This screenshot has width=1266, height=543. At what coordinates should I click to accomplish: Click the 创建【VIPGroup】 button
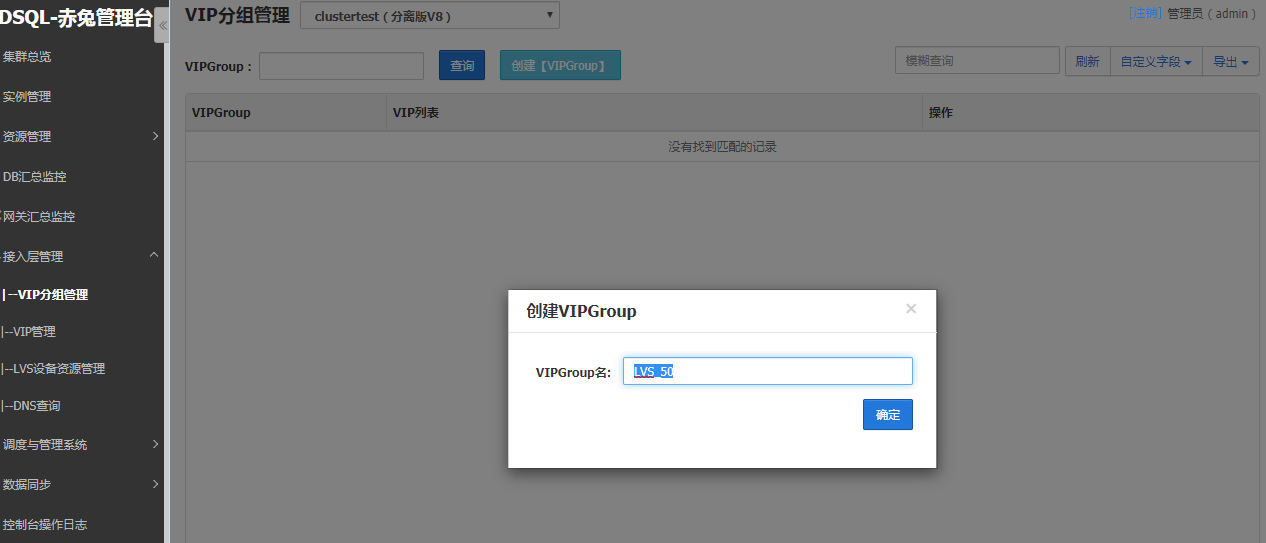560,65
